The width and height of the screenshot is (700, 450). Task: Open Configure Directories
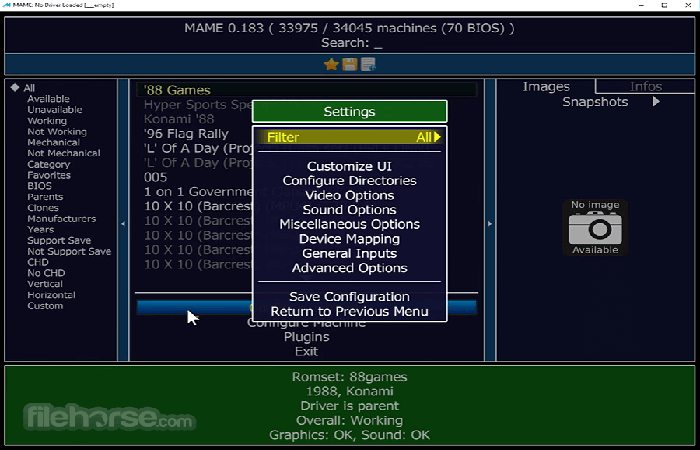point(350,181)
